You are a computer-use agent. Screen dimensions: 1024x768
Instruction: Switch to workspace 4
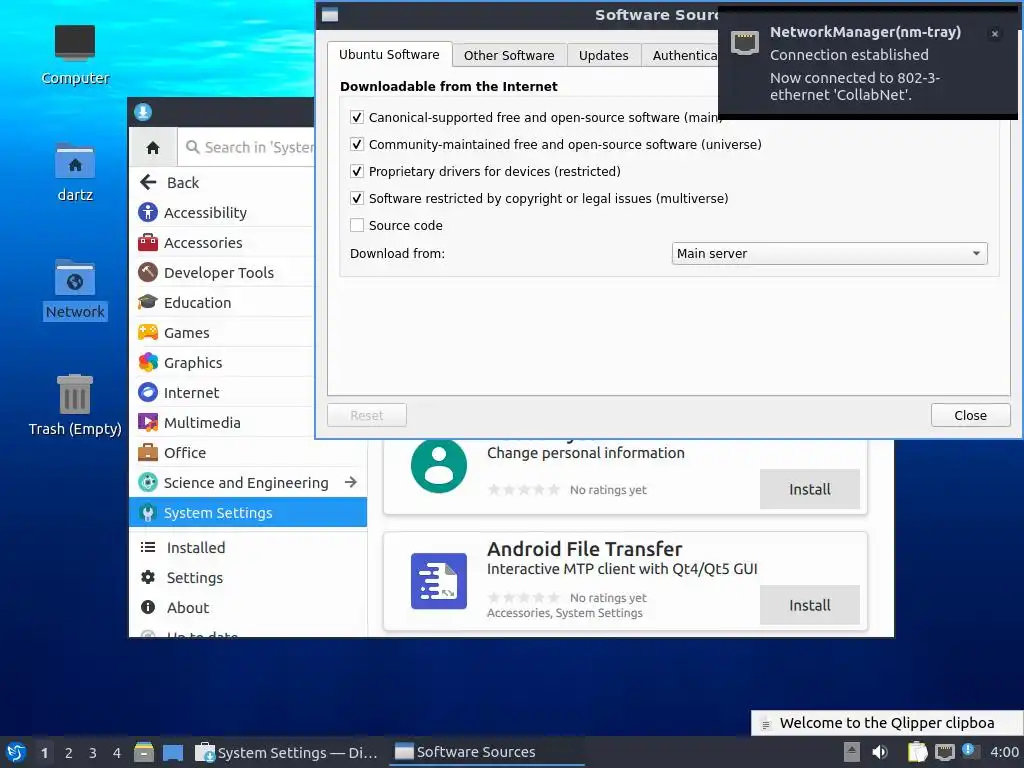point(117,753)
